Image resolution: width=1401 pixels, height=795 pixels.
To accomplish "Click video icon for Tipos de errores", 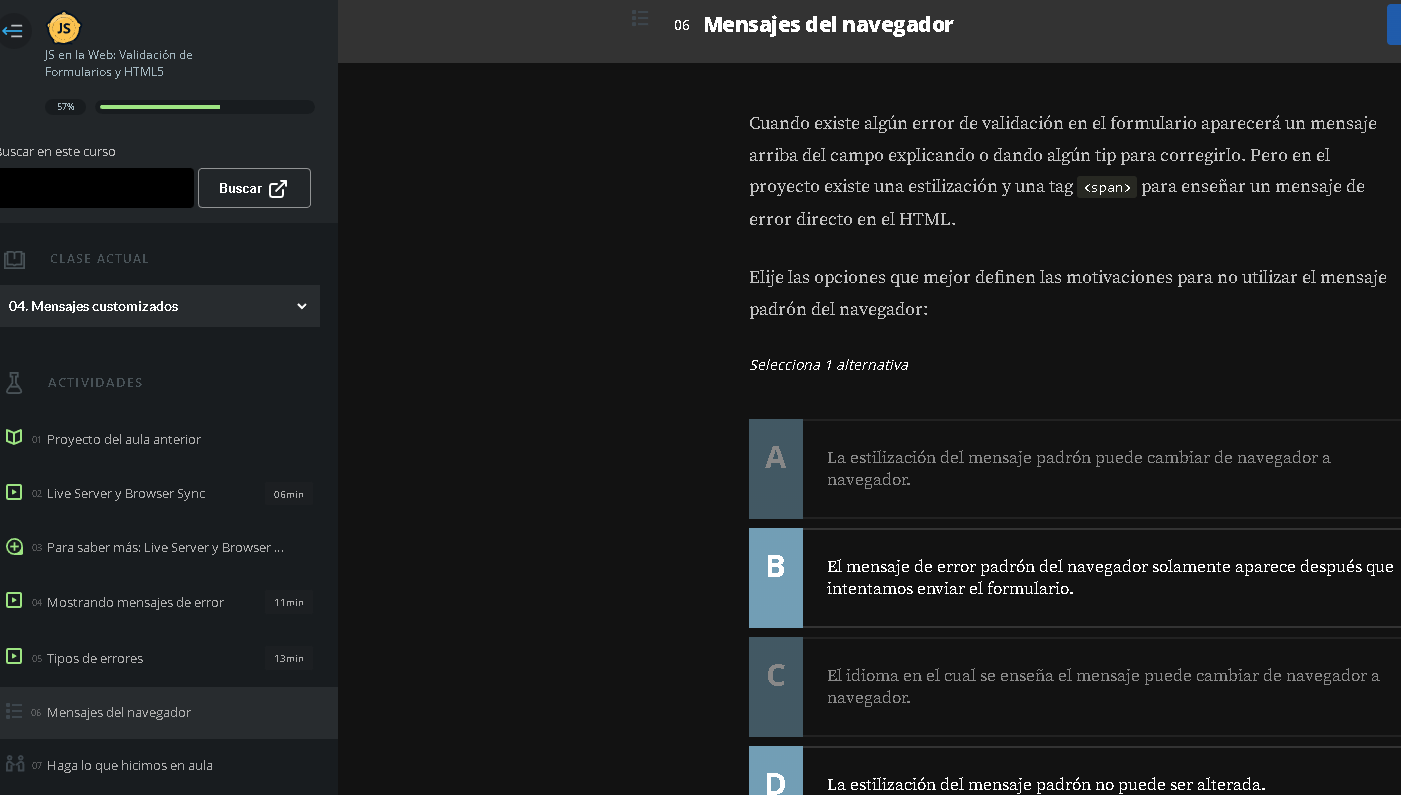I will click(x=14, y=657).
